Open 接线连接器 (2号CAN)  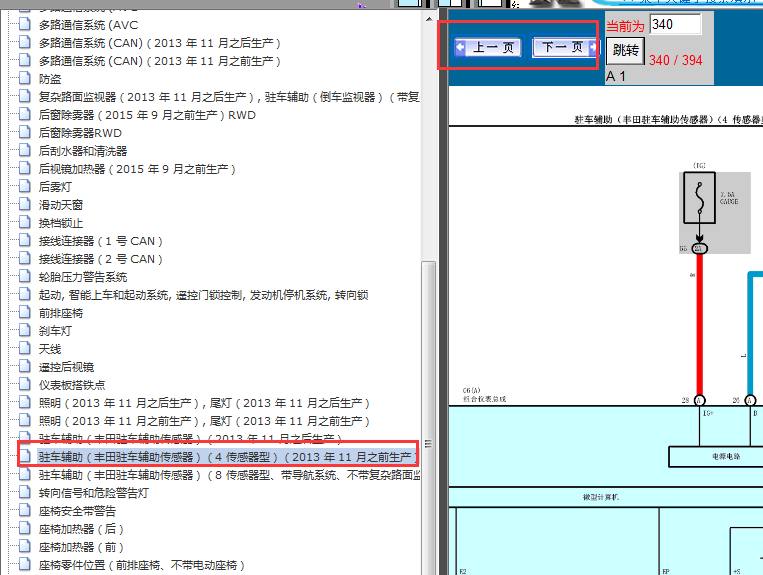[101, 259]
